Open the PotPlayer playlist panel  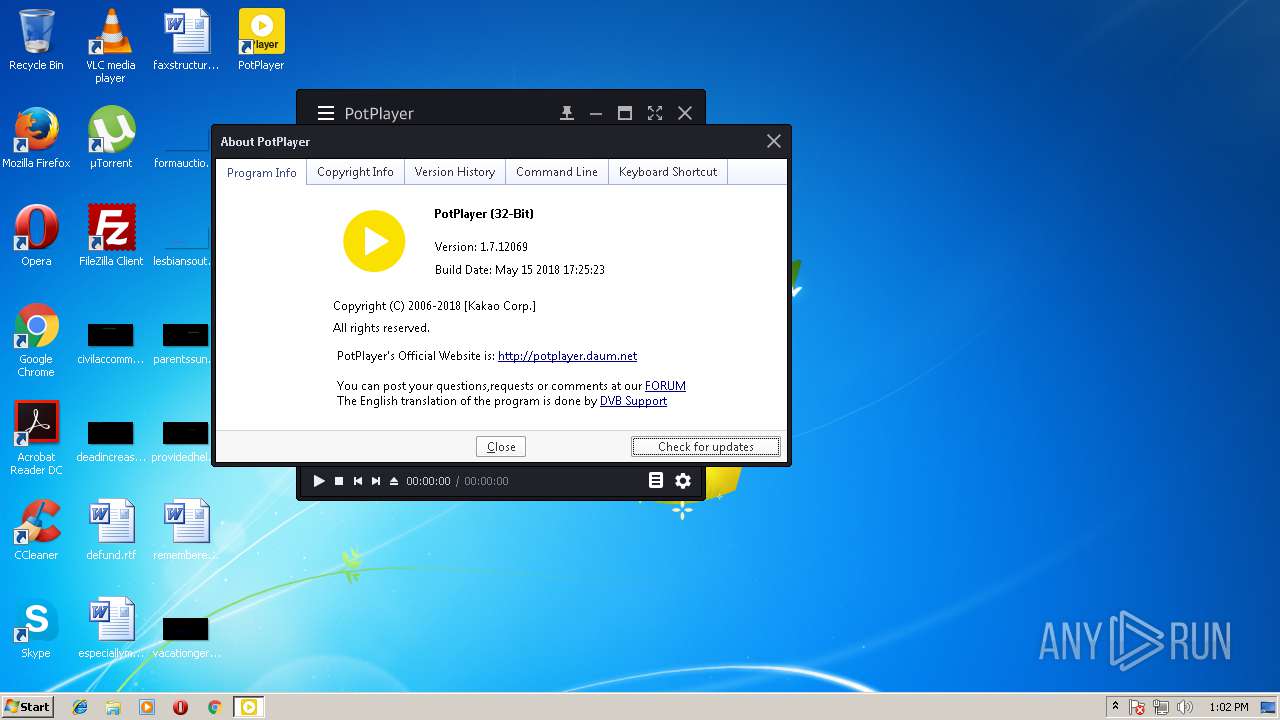(656, 481)
